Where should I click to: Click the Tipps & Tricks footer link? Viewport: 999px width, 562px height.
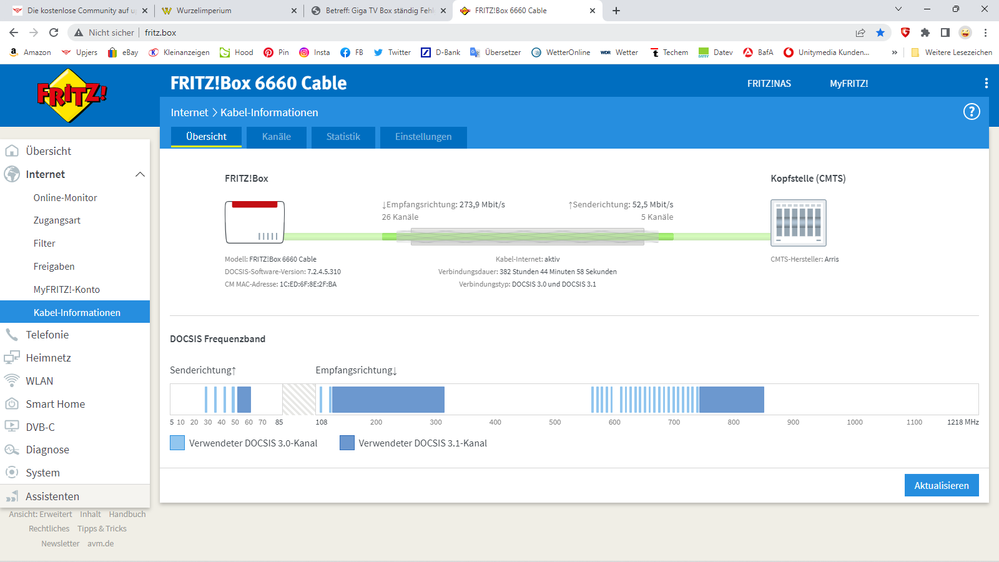pos(102,529)
